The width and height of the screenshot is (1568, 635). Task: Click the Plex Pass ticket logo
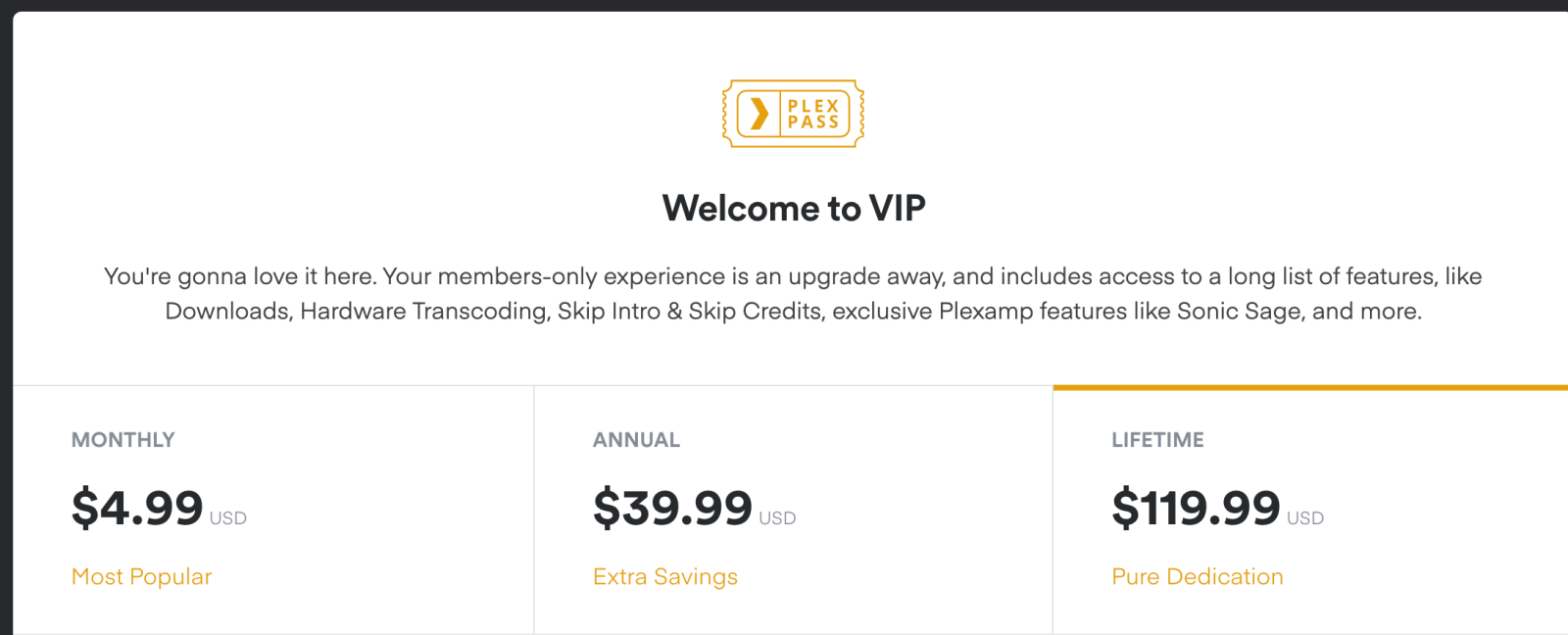pos(793,114)
